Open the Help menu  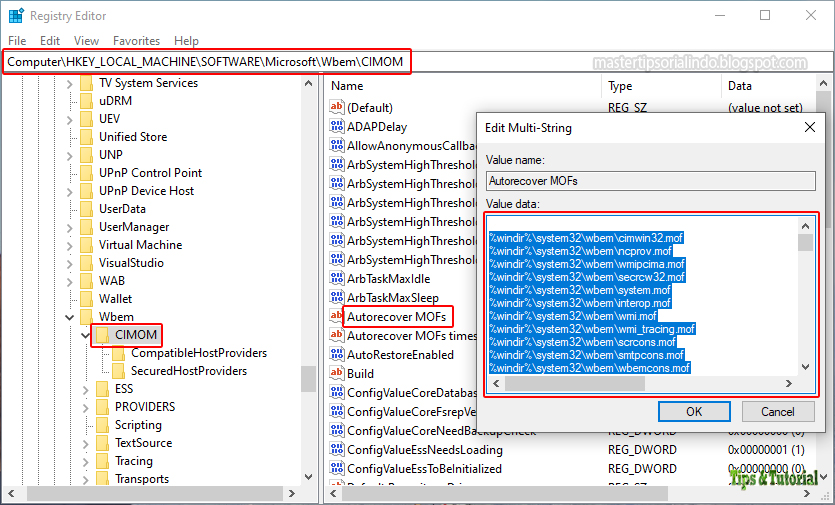(186, 40)
